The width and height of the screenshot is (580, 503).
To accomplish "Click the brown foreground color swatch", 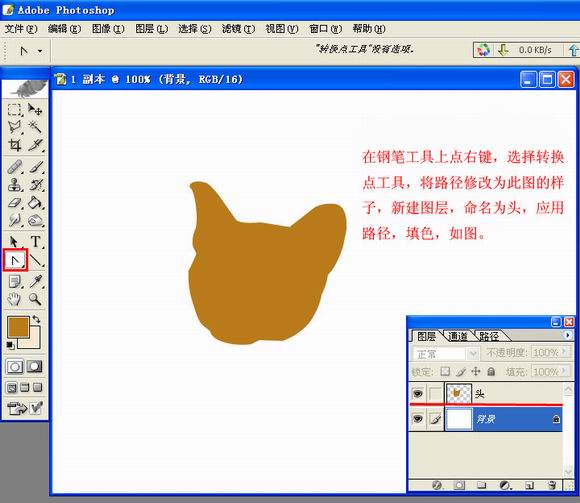I will (18, 327).
